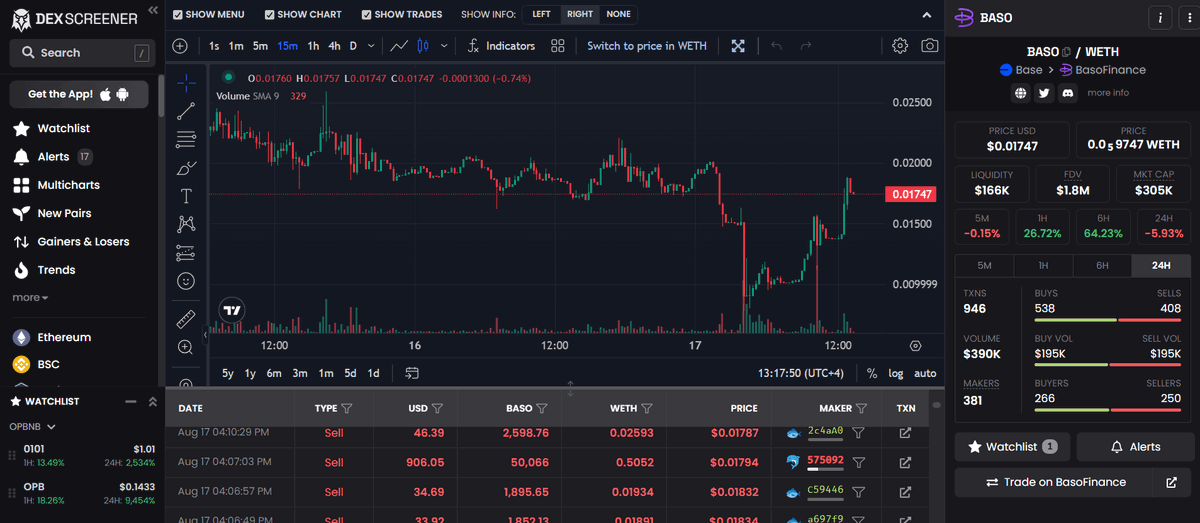Click the zoom in magnifier tool
The width and height of the screenshot is (1200, 523).
coord(186,347)
